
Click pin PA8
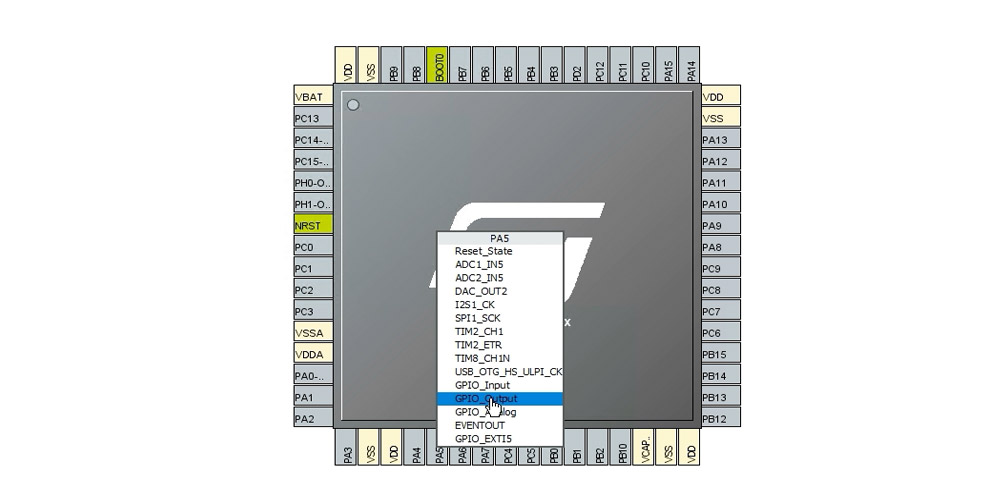(721, 247)
